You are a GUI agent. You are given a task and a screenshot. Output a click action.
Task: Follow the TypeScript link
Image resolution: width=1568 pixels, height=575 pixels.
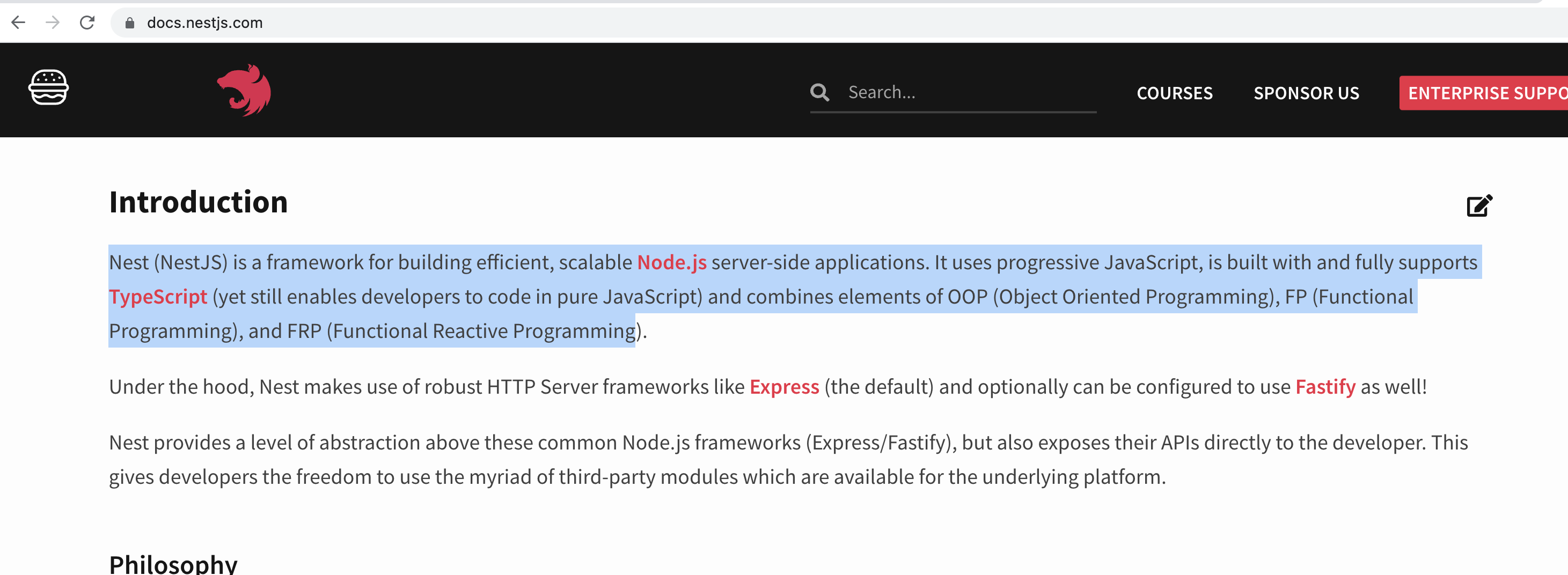(x=158, y=297)
